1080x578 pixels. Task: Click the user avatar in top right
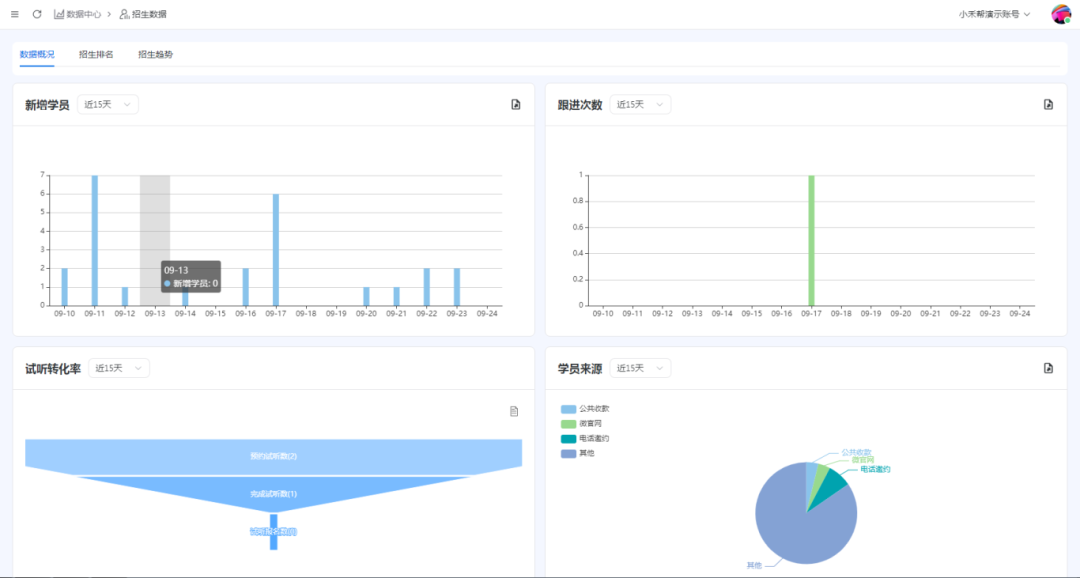1061,14
